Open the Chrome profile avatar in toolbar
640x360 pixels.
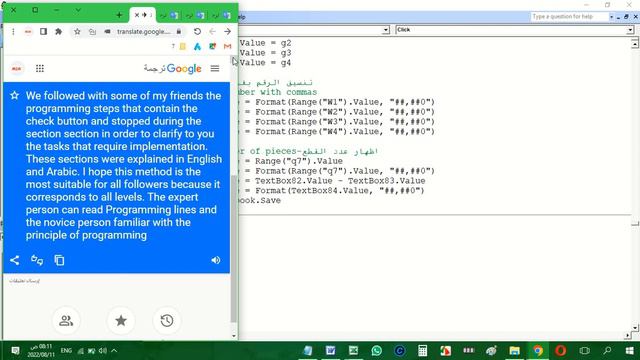point(28,31)
